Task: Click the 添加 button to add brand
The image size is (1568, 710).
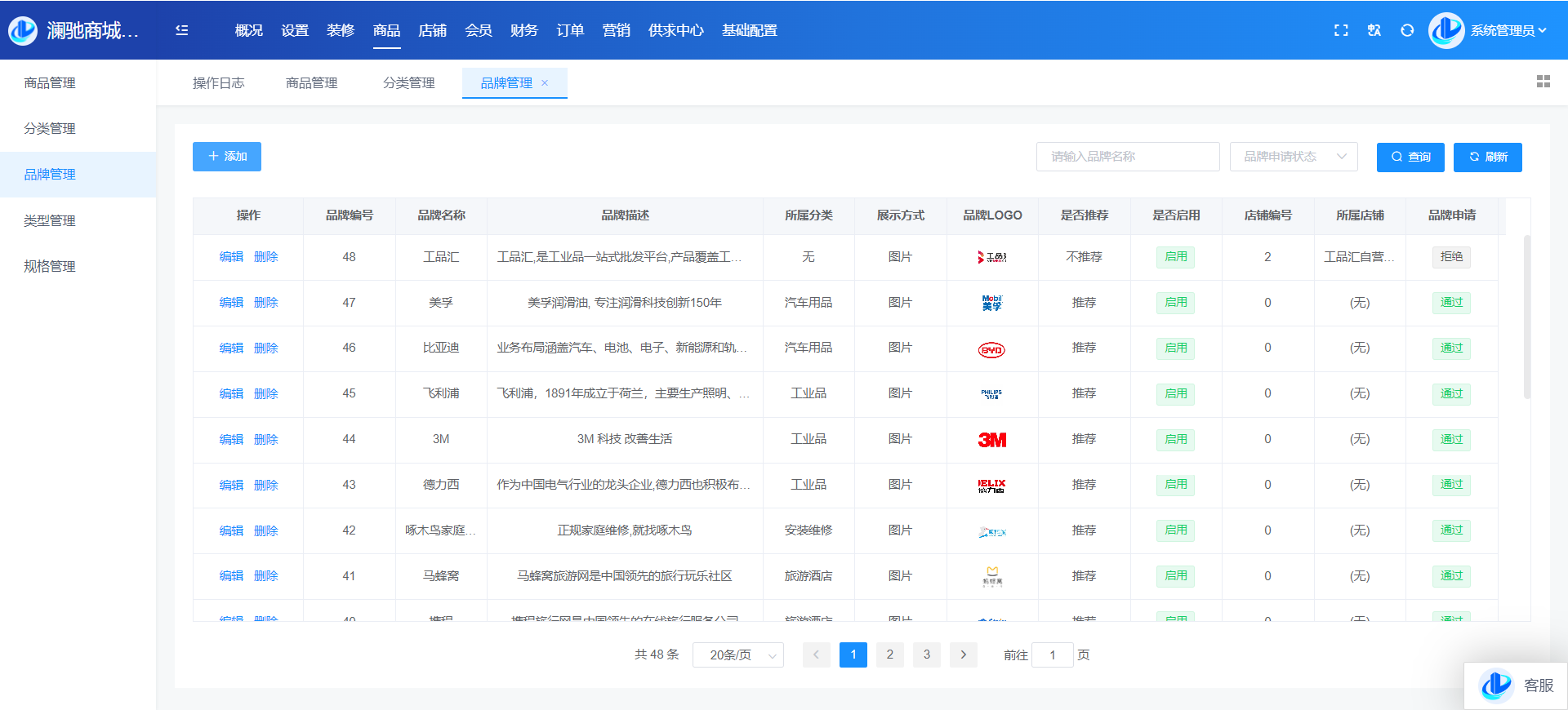Action: tap(227, 157)
